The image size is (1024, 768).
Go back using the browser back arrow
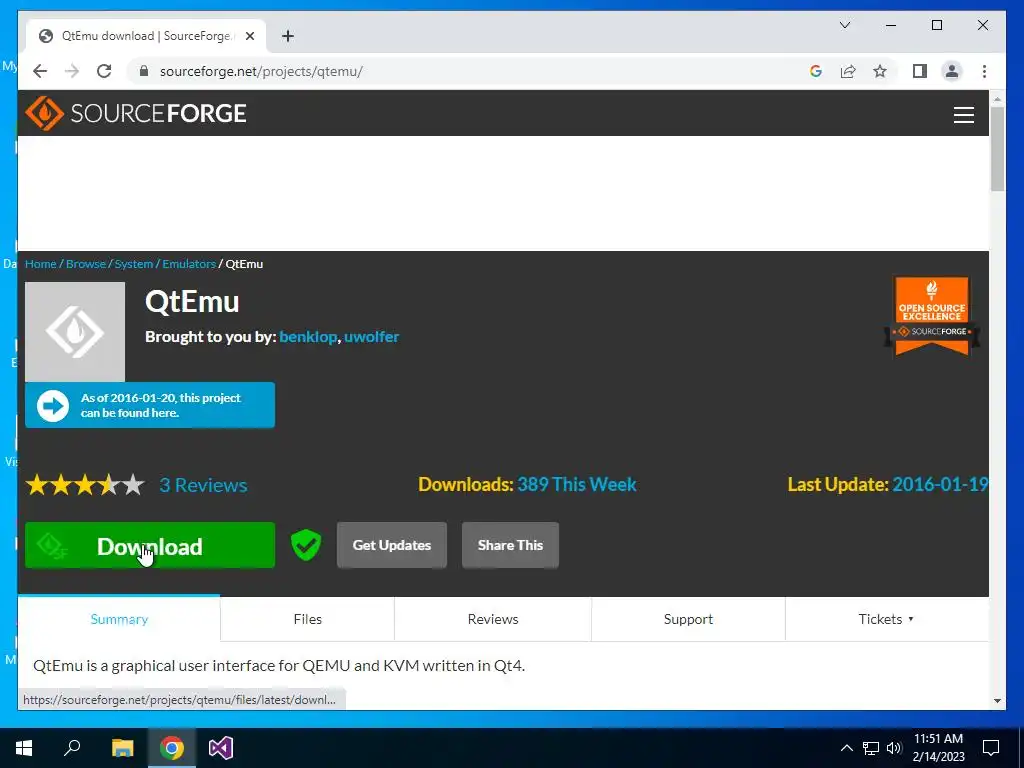(x=40, y=71)
